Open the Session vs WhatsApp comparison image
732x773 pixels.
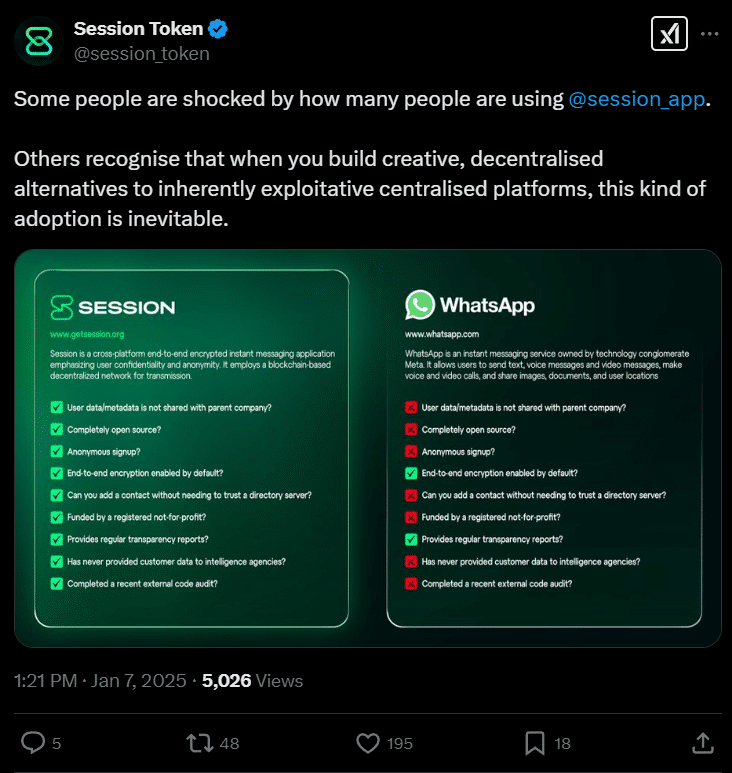click(x=367, y=448)
